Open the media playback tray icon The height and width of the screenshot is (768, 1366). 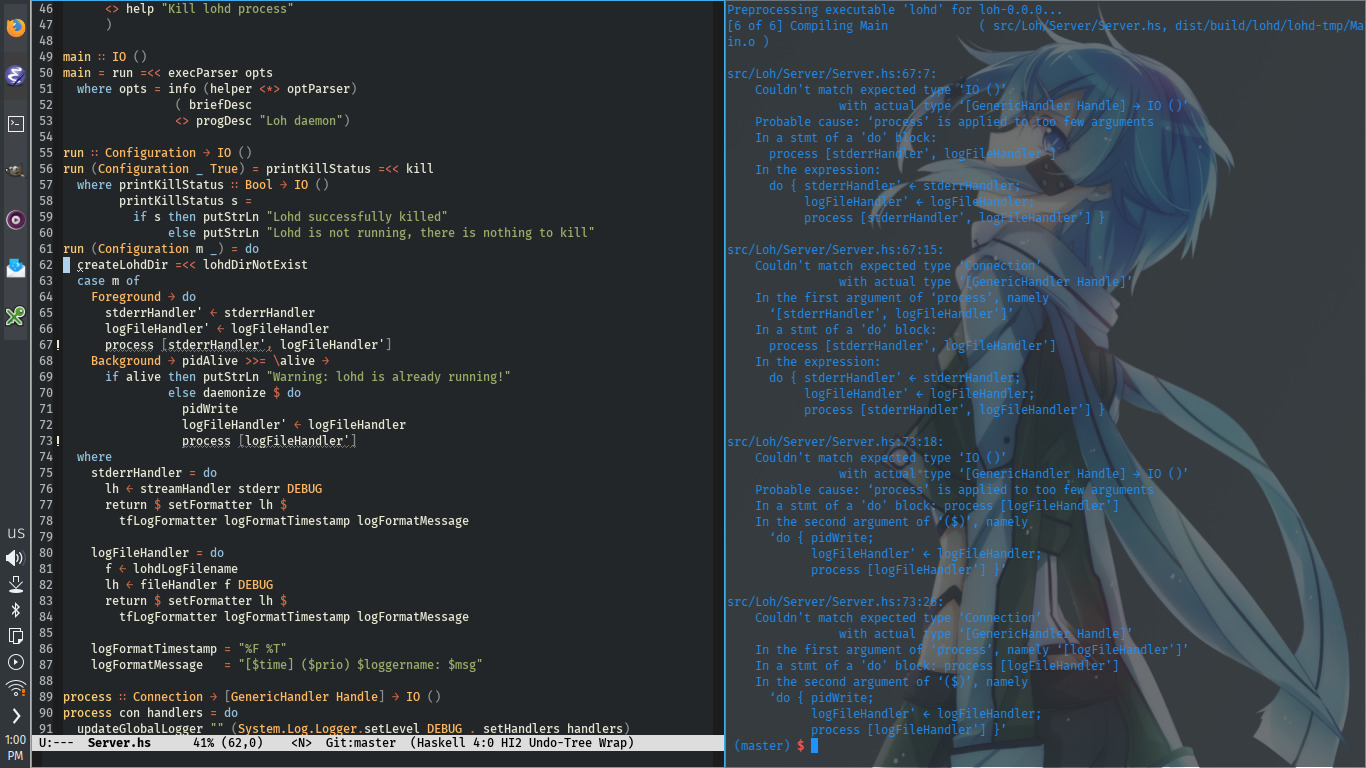coord(16,662)
